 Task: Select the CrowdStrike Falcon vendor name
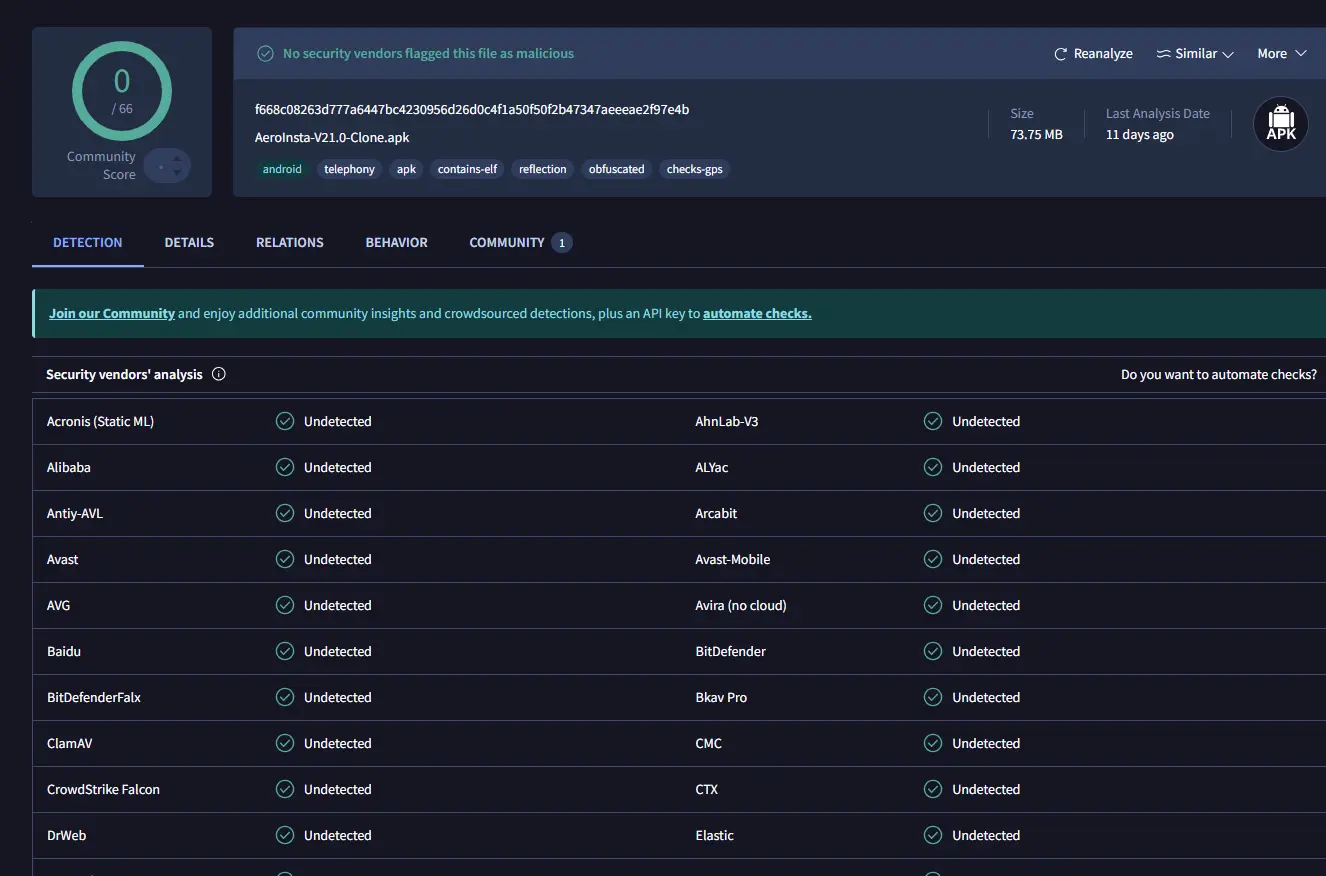point(103,790)
